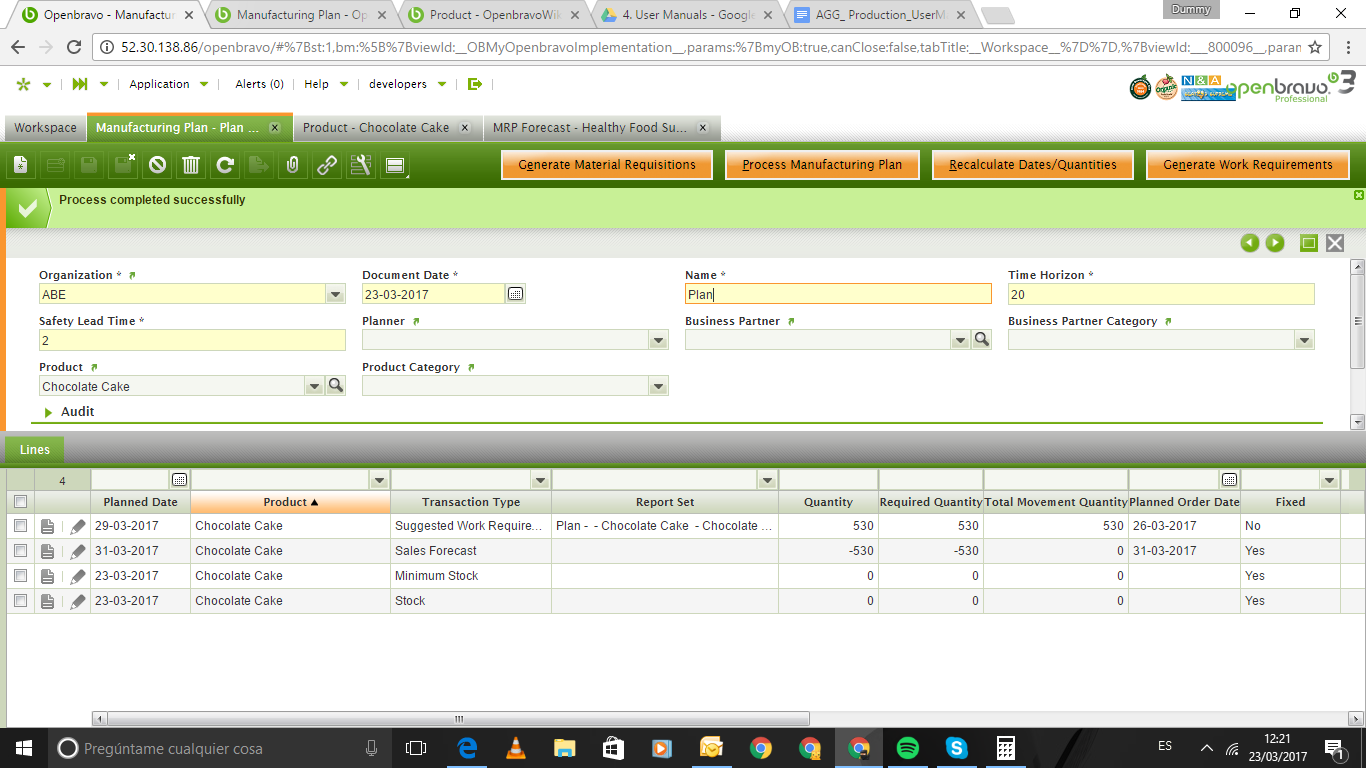This screenshot has height=768, width=1366.
Task: Open Skype from the taskbar
Action: 956,748
